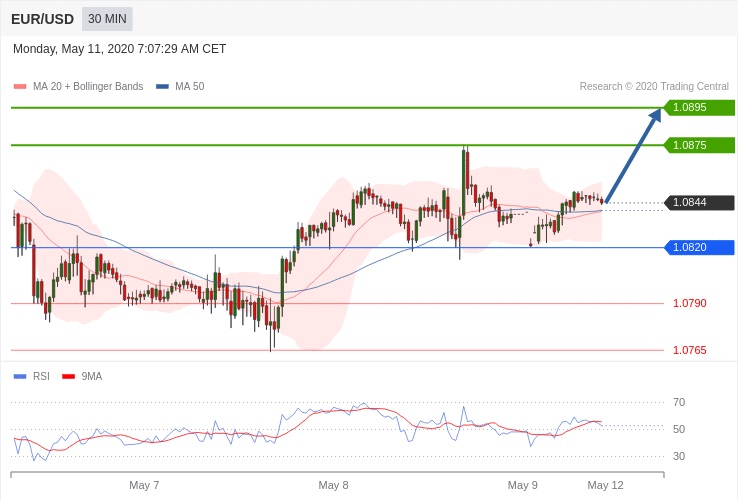
Task: Click the RSI 70 axis label
Action: [679, 403]
